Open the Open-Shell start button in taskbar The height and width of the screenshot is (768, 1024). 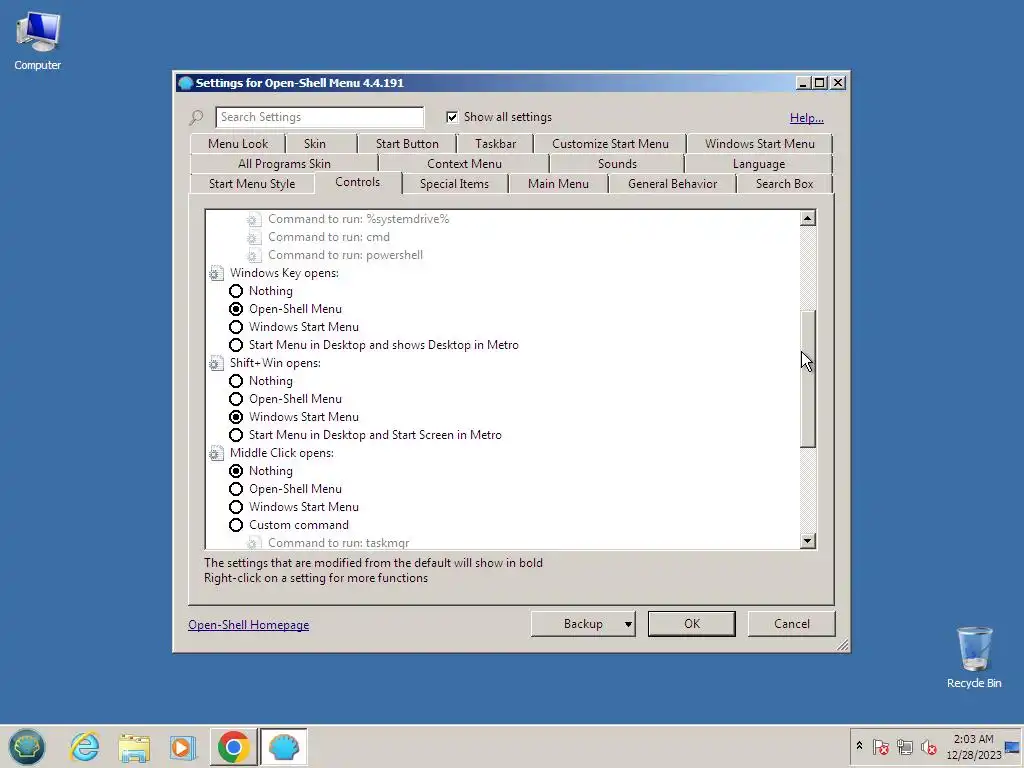coord(27,746)
